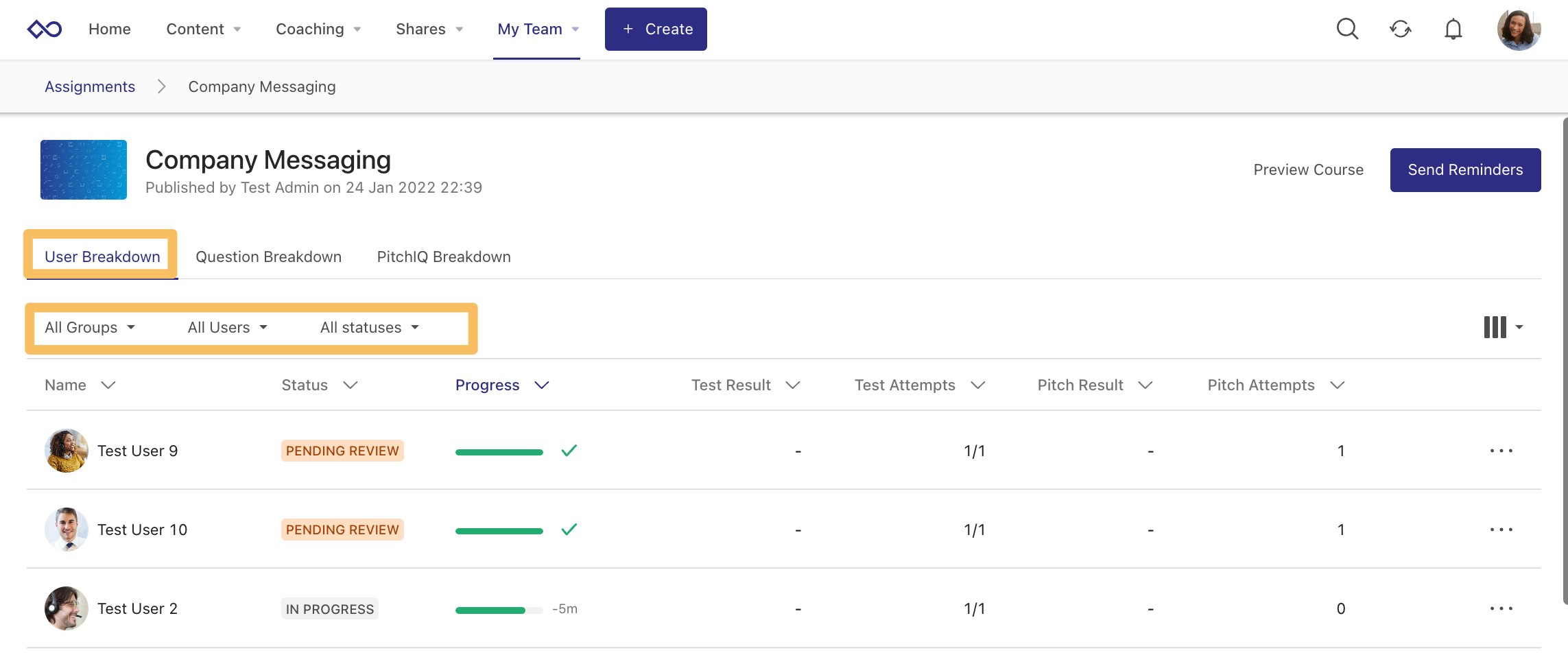The height and width of the screenshot is (653, 1568).
Task: Sort by the Pitch Attempts column
Action: (x=1276, y=385)
